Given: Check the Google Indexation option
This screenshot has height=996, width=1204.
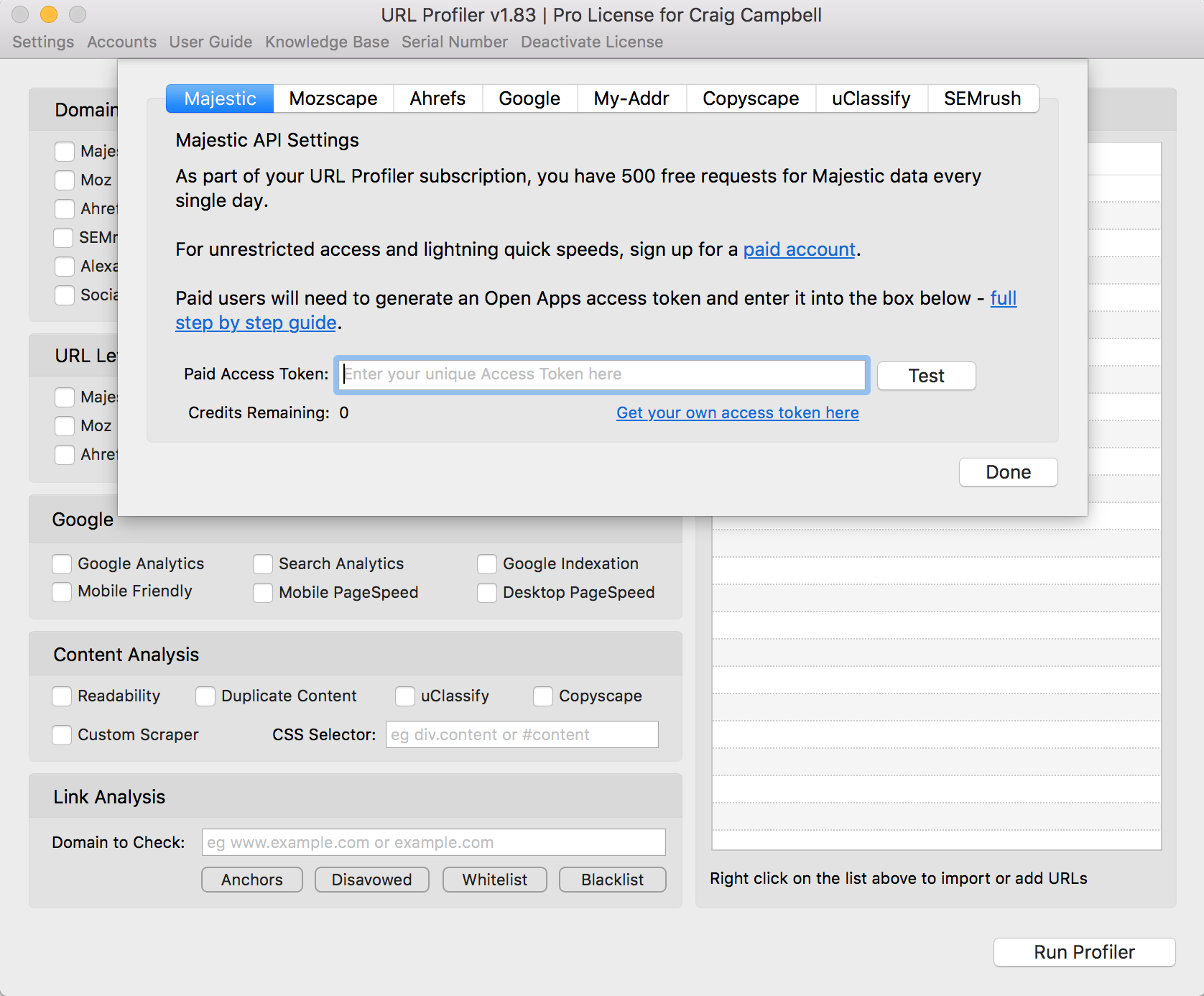Looking at the screenshot, I should pos(487,564).
